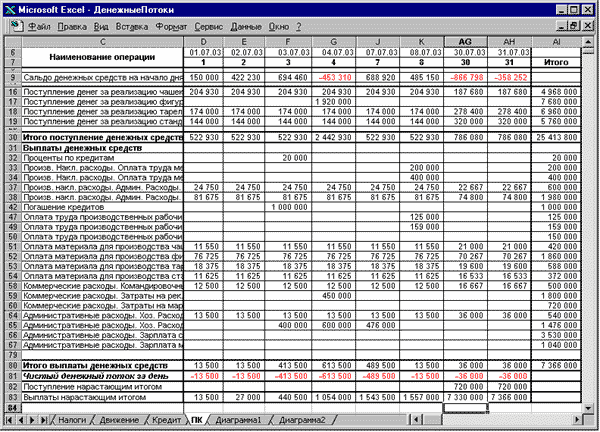The height and width of the screenshot is (432, 600).
Task: Switch to the Движение sheet tab
Action: coord(119,420)
